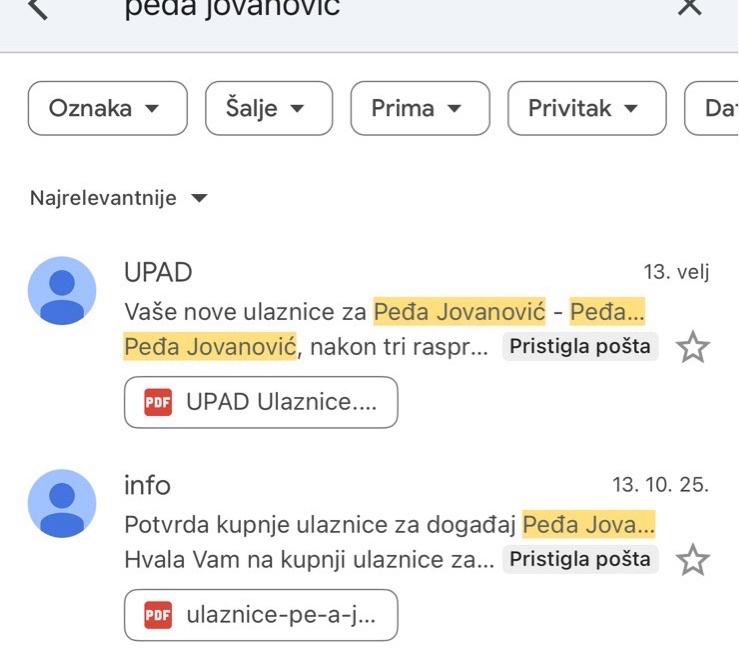Image resolution: width=739 pixels, height=649 pixels.
Task: Expand the Šalje filter dropdown
Action: 268,108
